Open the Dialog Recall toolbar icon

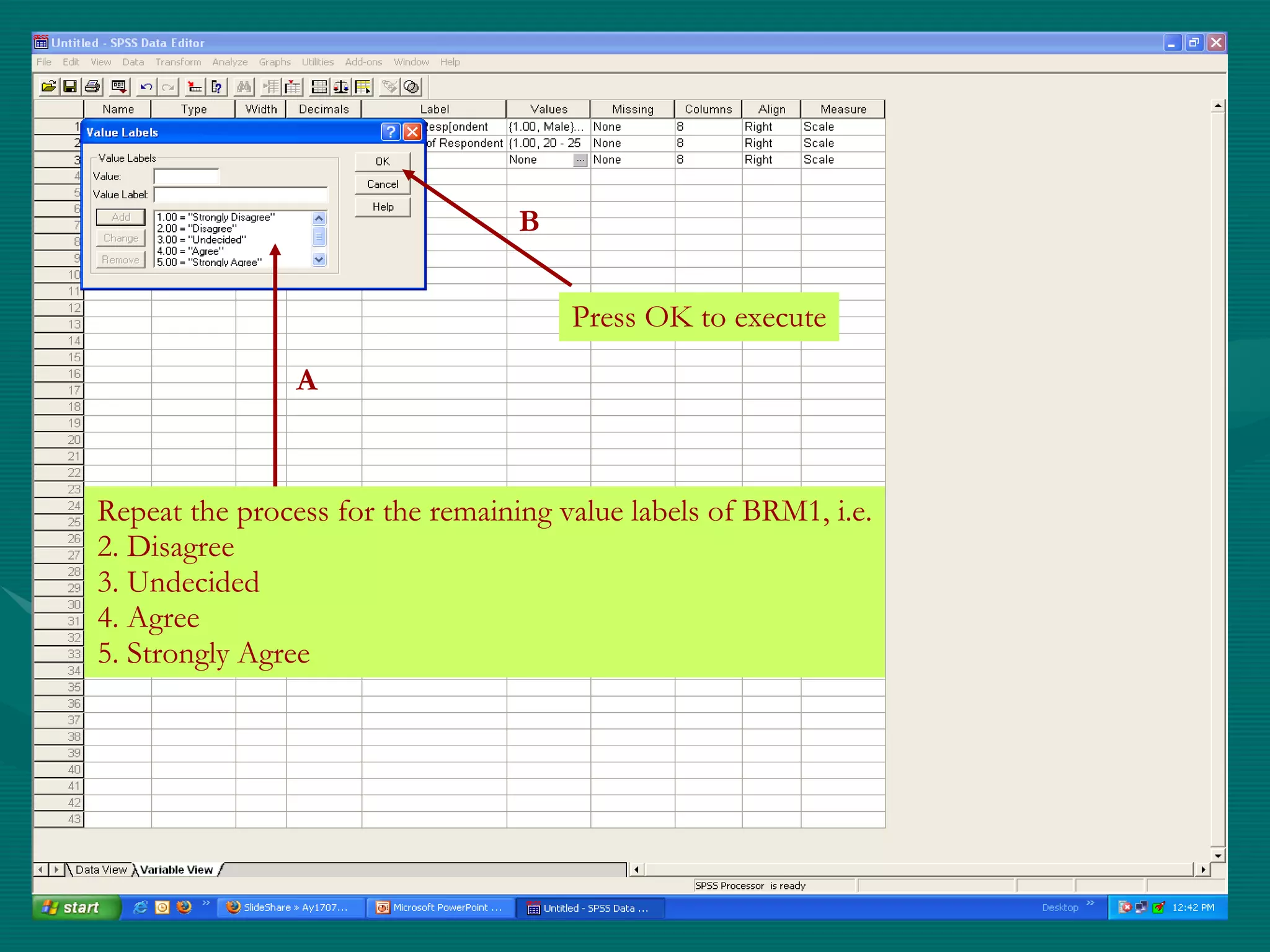point(119,87)
